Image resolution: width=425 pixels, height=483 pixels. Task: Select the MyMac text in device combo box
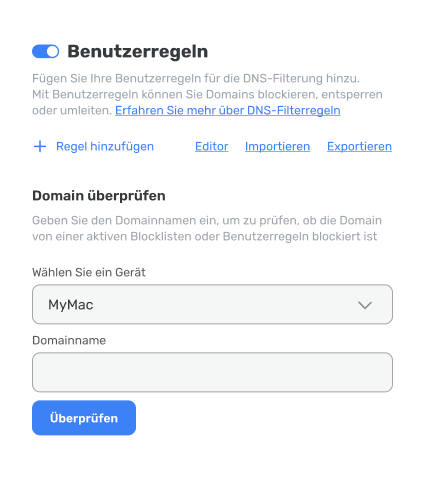pyautogui.click(x=71, y=305)
